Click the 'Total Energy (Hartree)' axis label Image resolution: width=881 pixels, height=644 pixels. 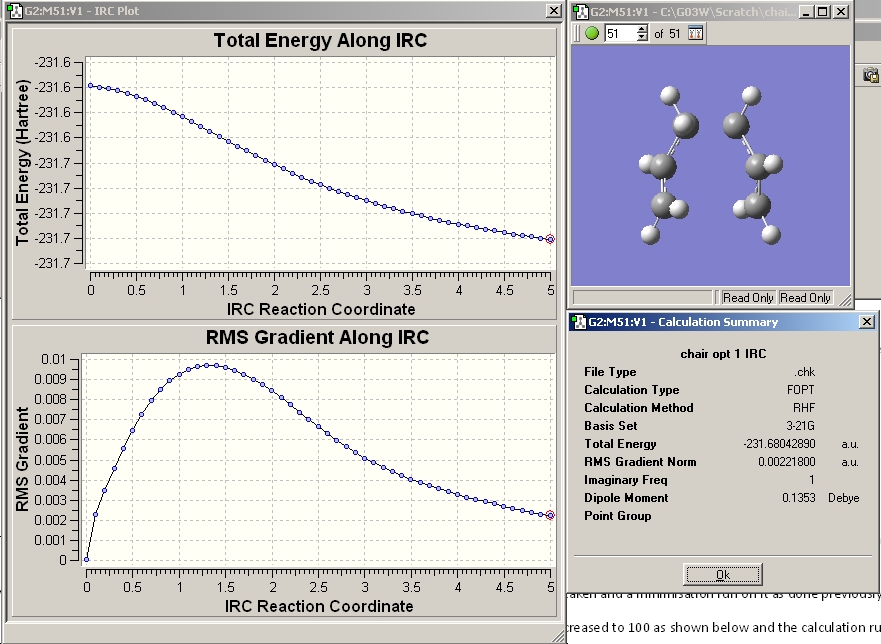click(x=22, y=163)
